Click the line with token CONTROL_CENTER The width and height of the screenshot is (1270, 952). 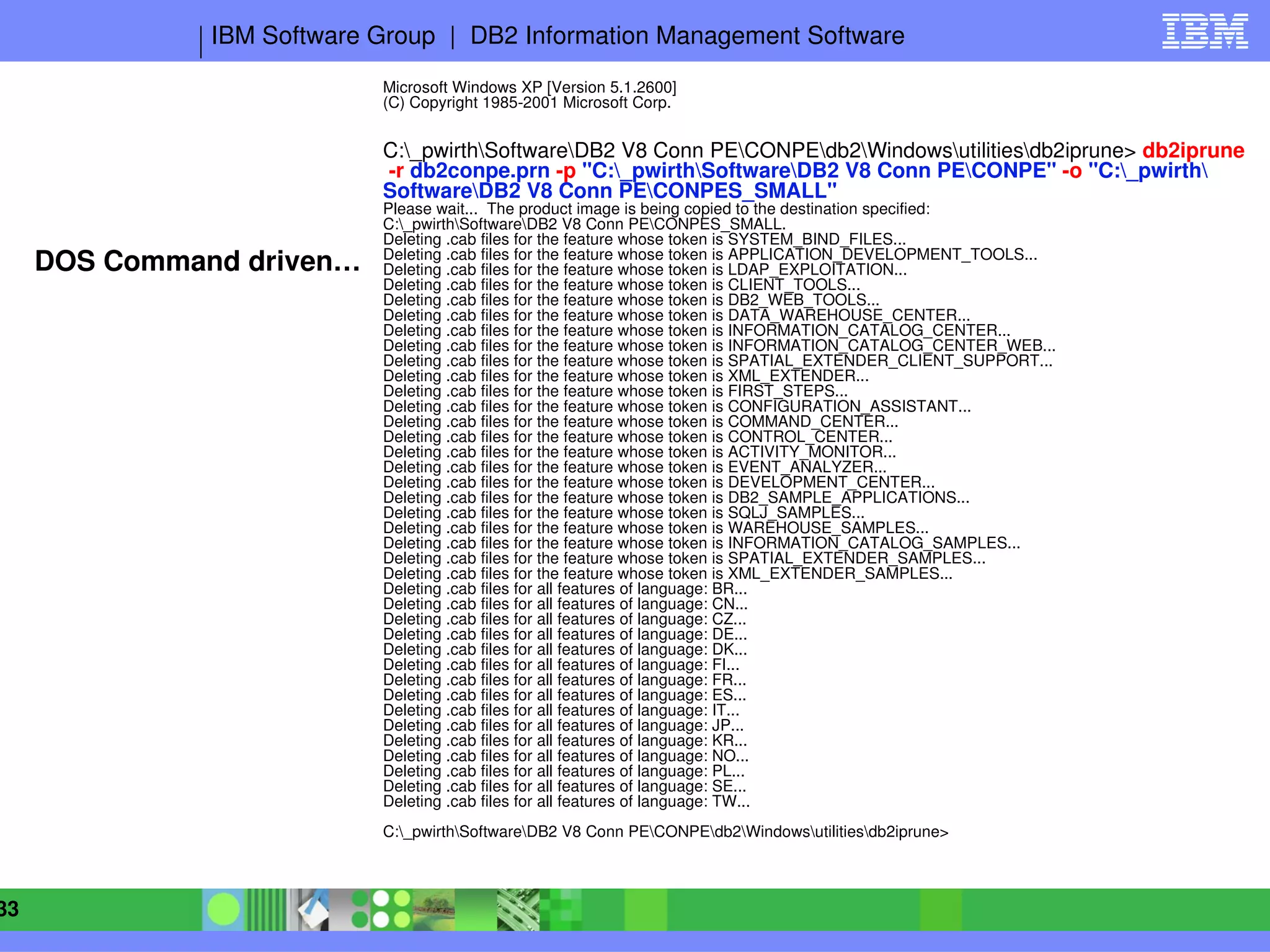tap(638, 437)
